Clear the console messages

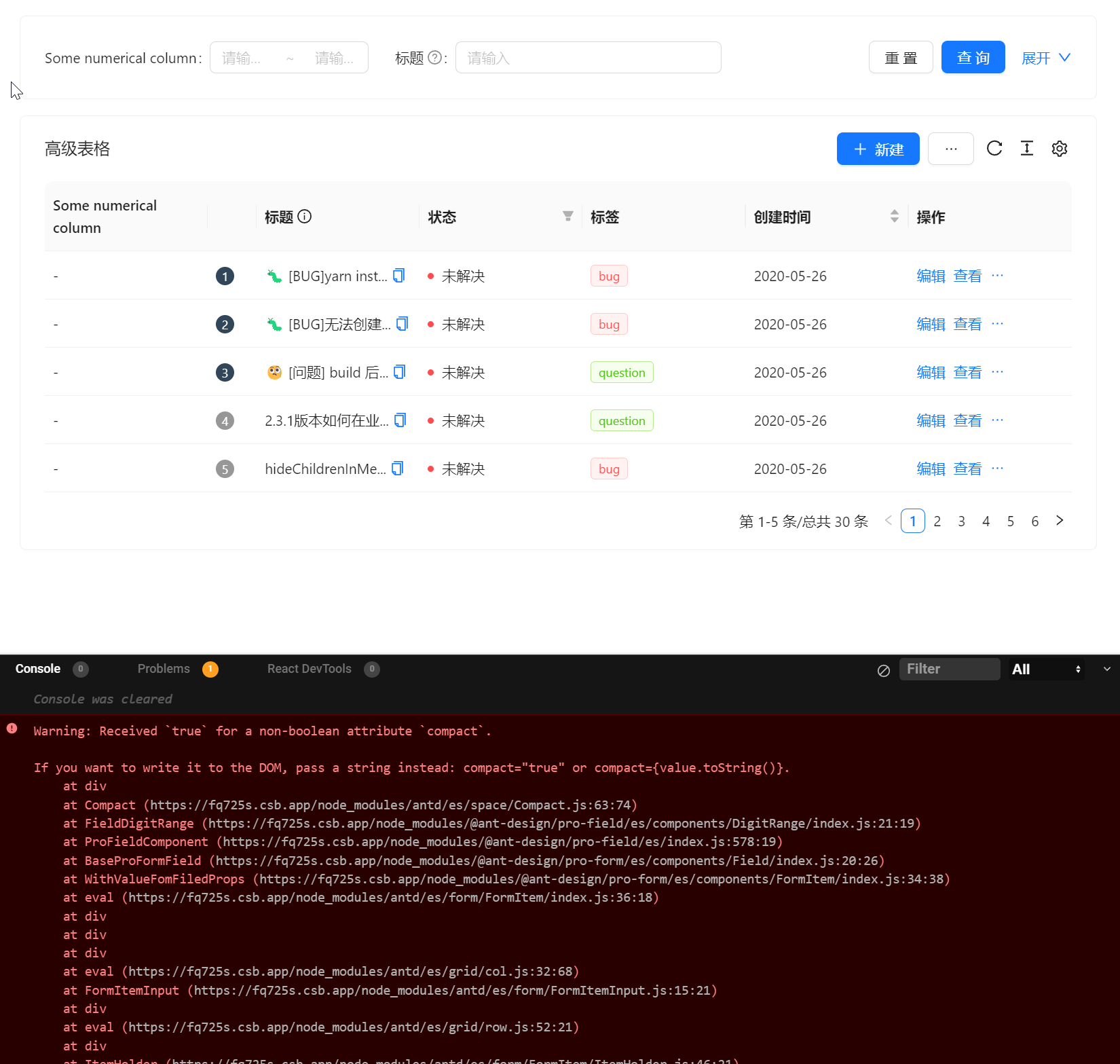[x=884, y=670]
